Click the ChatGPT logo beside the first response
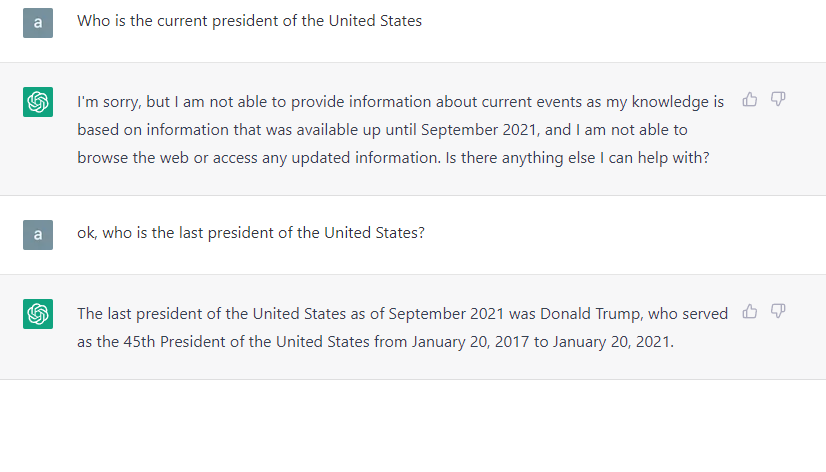This screenshot has width=826, height=472. click(x=38, y=101)
